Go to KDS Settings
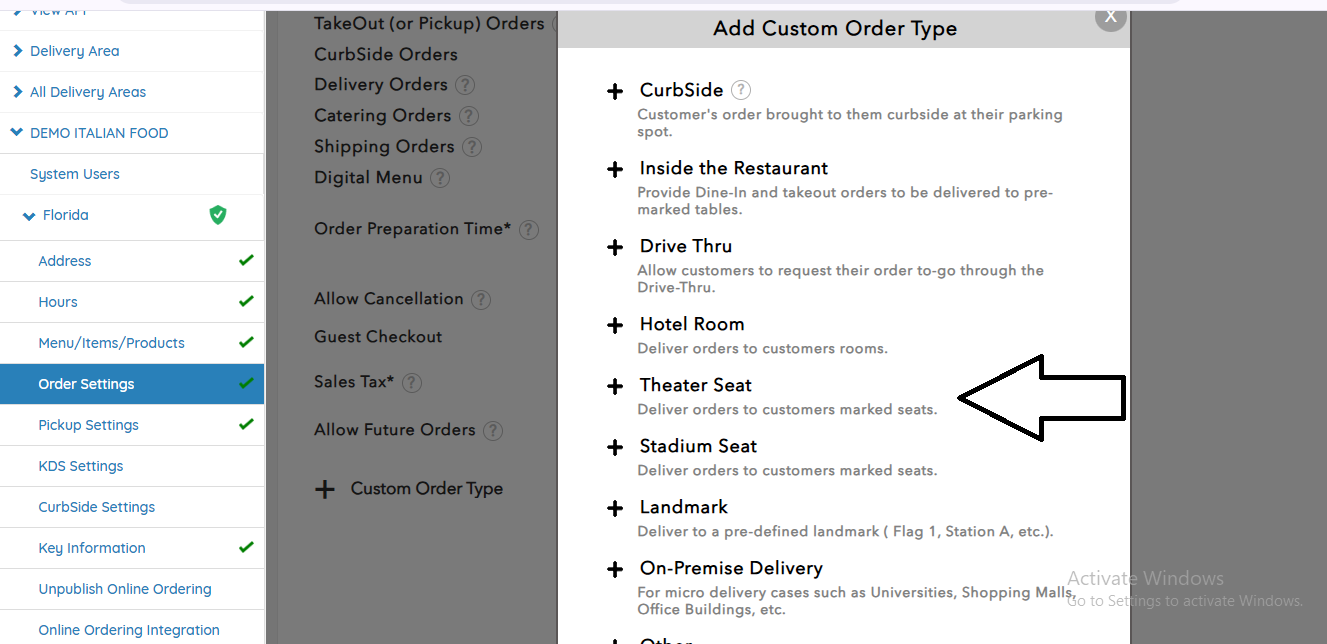This screenshot has height=644, width=1327. pos(80,466)
